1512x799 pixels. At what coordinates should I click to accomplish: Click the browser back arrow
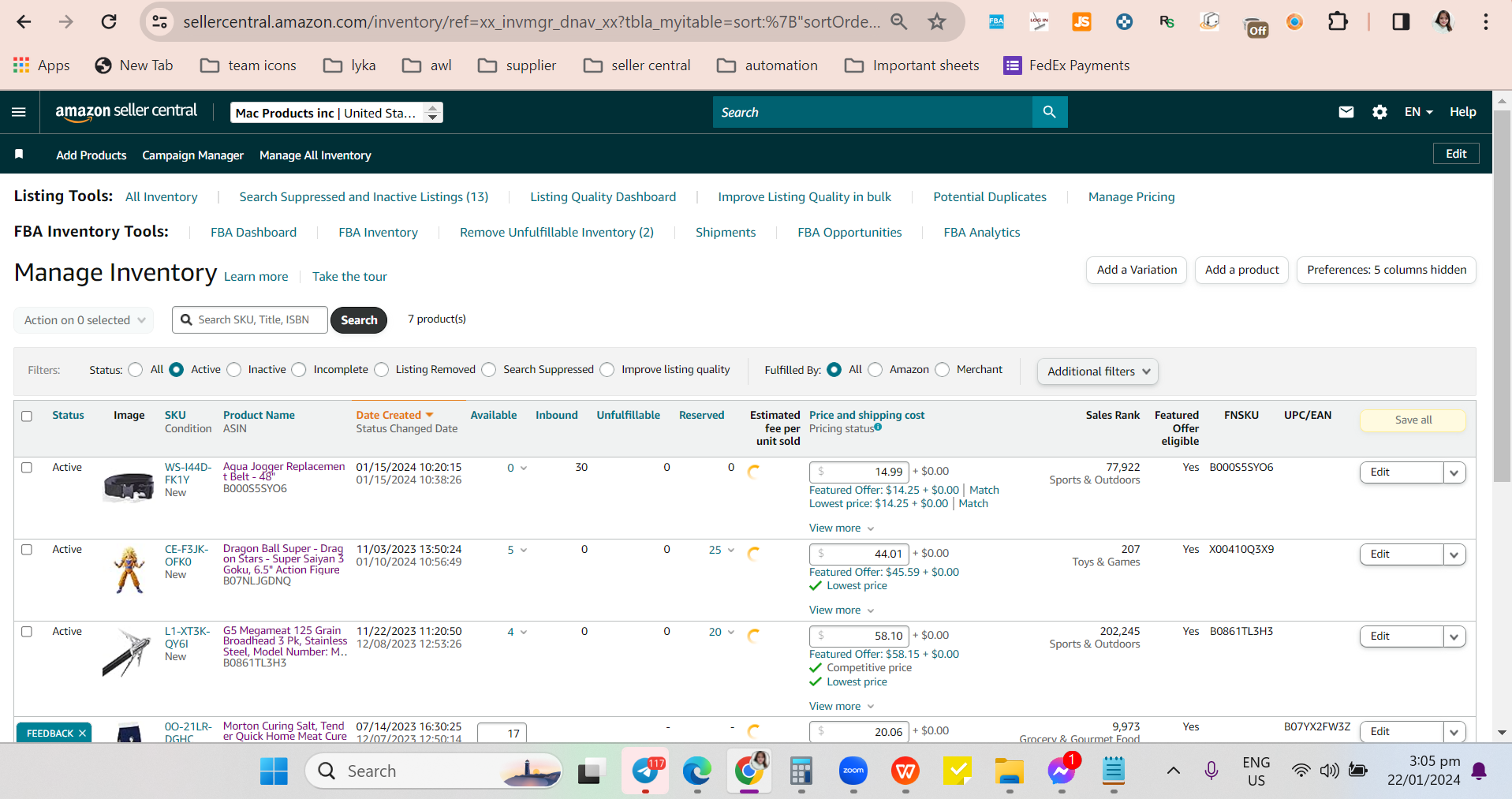24,21
